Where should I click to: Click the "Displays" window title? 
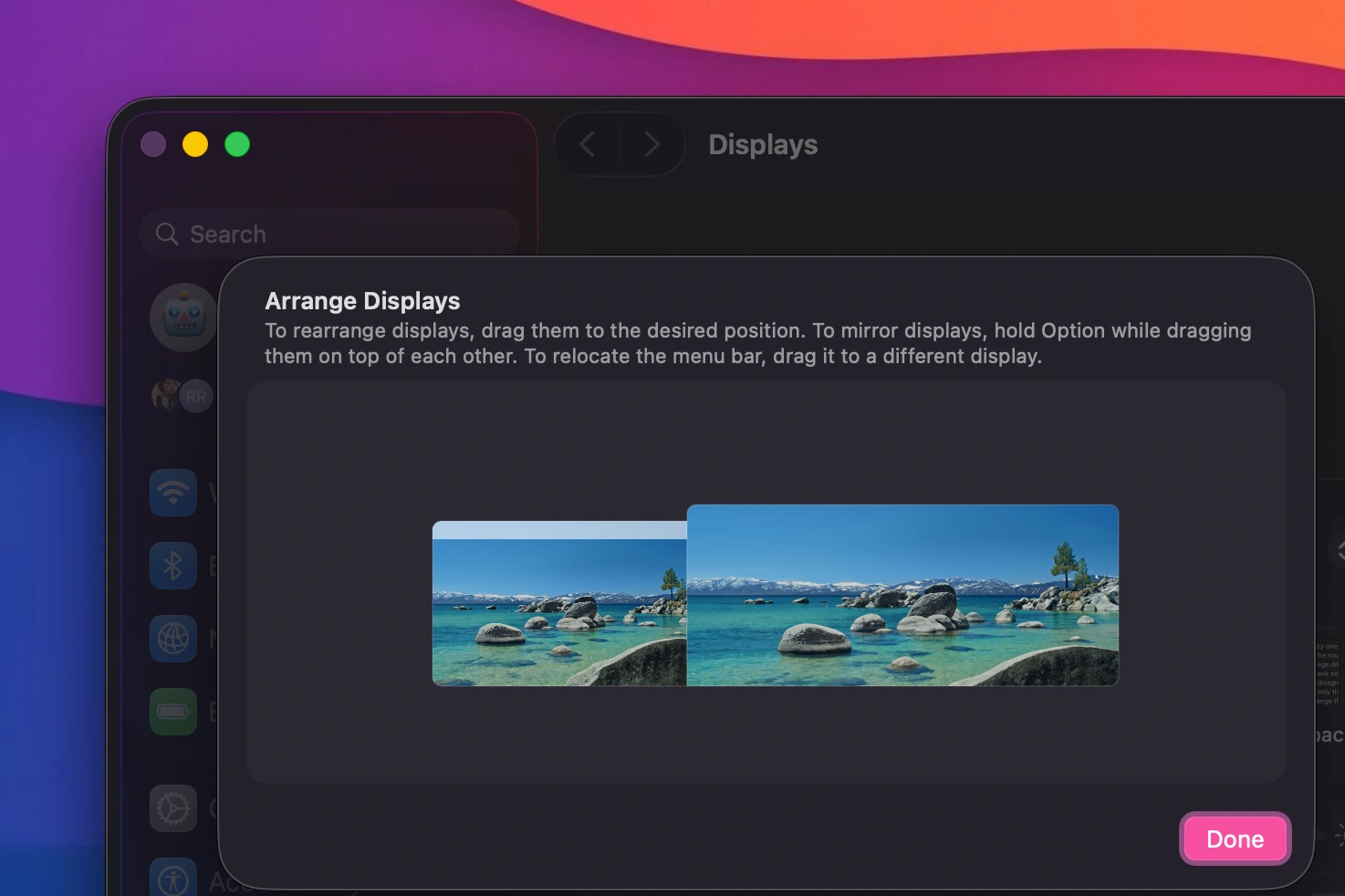click(x=763, y=144)
